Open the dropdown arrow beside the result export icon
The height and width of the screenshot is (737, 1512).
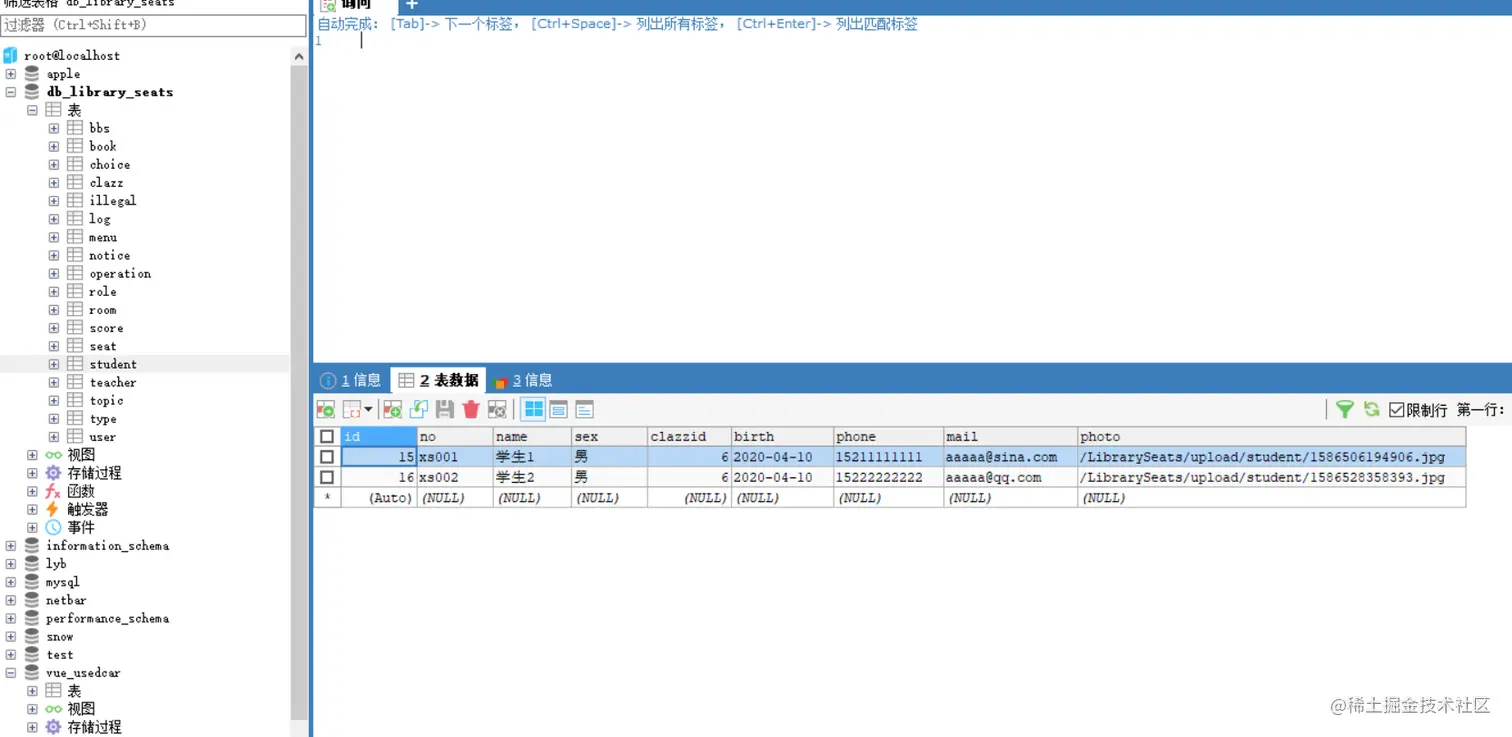point(368,410)
